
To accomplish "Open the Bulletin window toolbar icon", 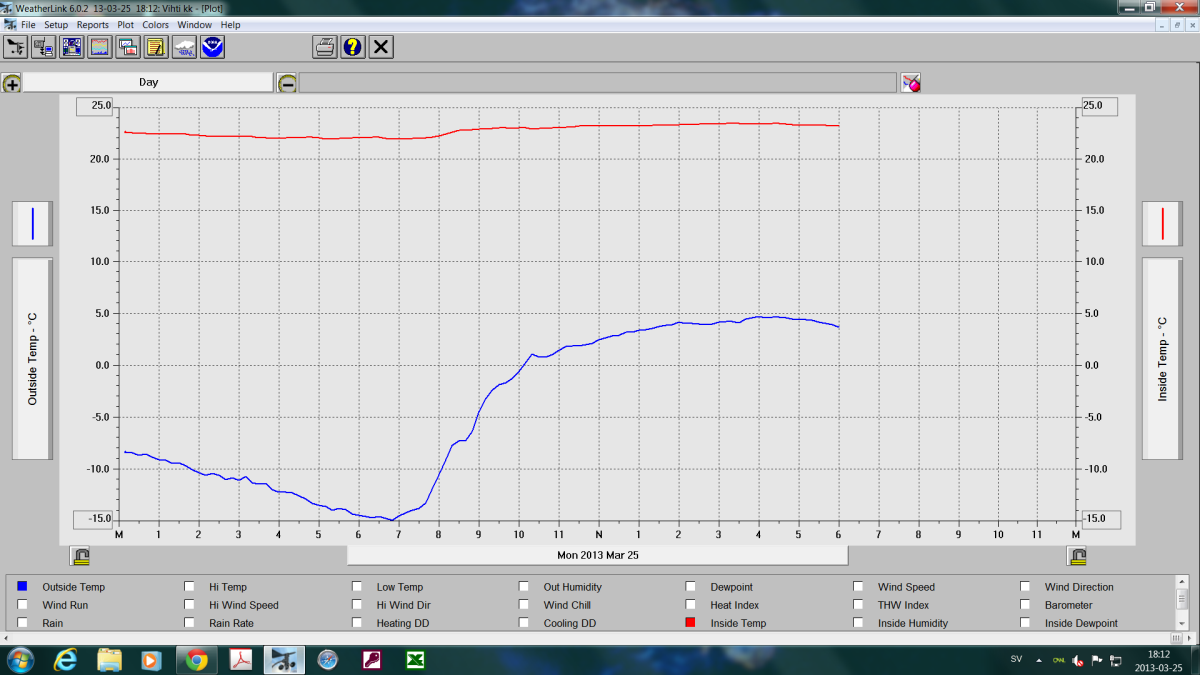I will (72, 47).
